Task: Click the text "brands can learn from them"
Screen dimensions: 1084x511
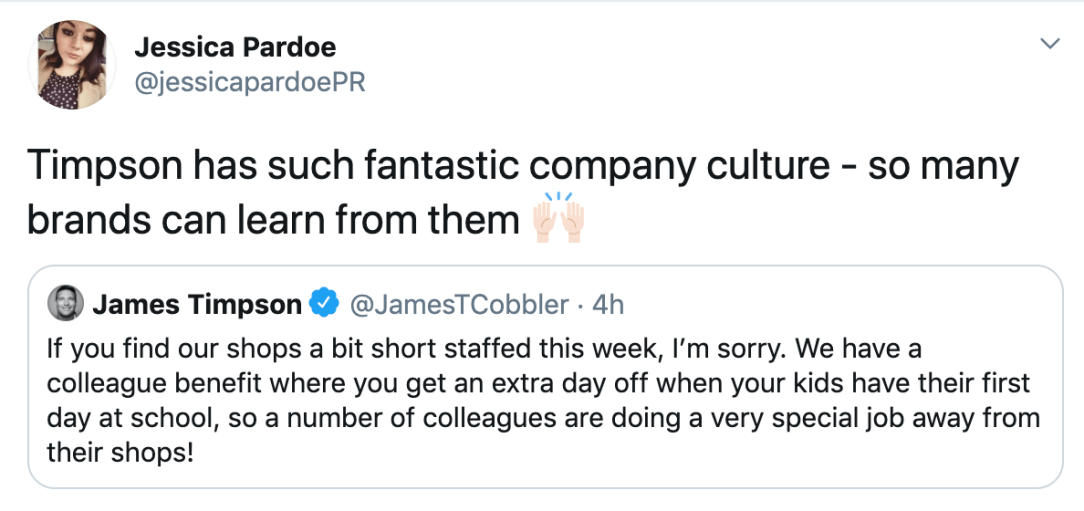Action: pos(272,219)
